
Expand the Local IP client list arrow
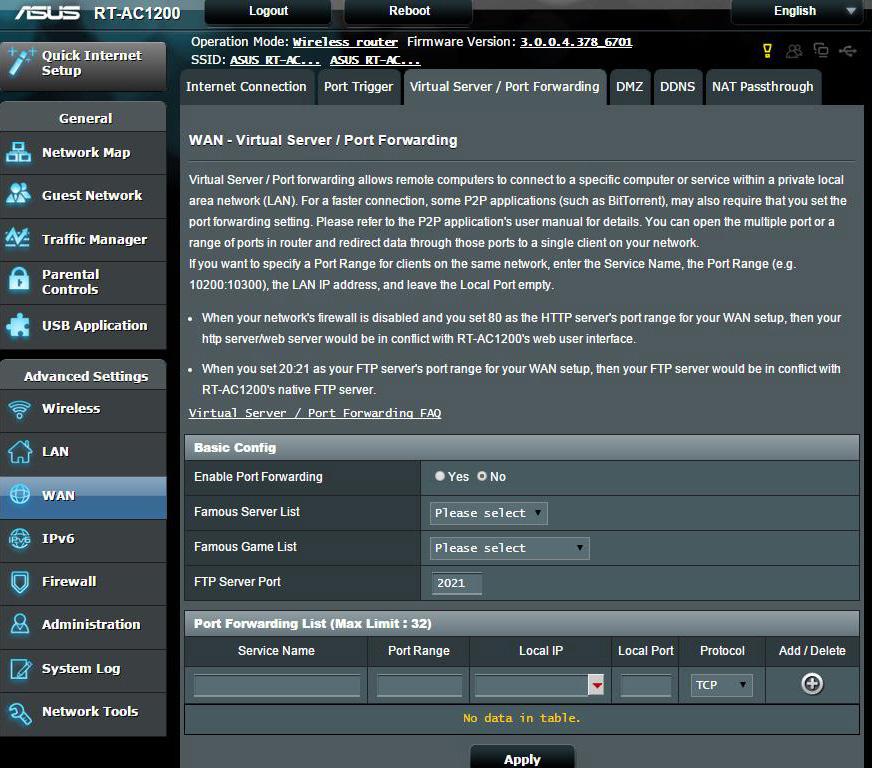point(597,685)
